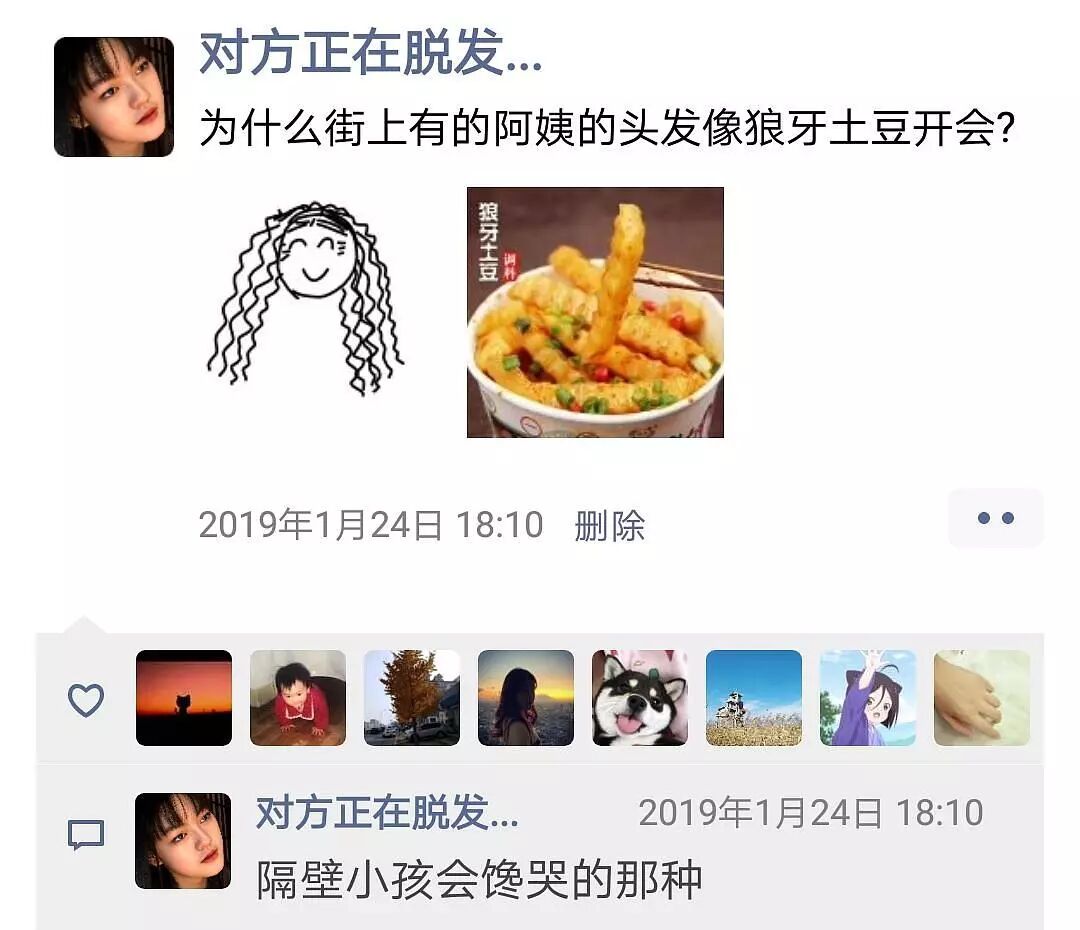Tap the comment speech bubble icon

pyautogui.click(x=86, y=835)
